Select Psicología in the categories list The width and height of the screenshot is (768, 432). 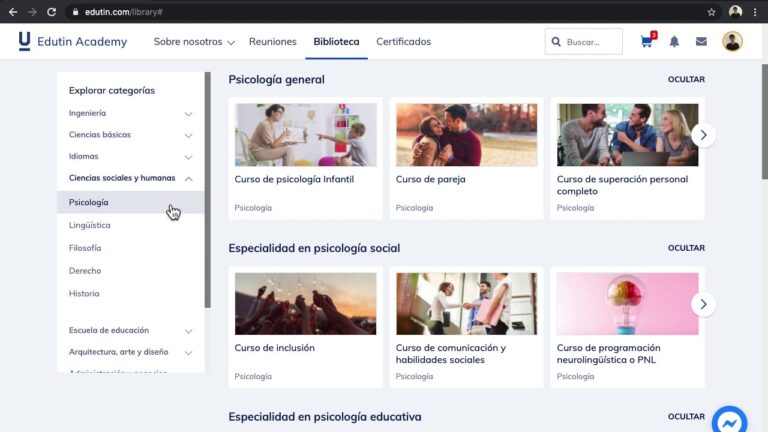(x=130, y=202)
